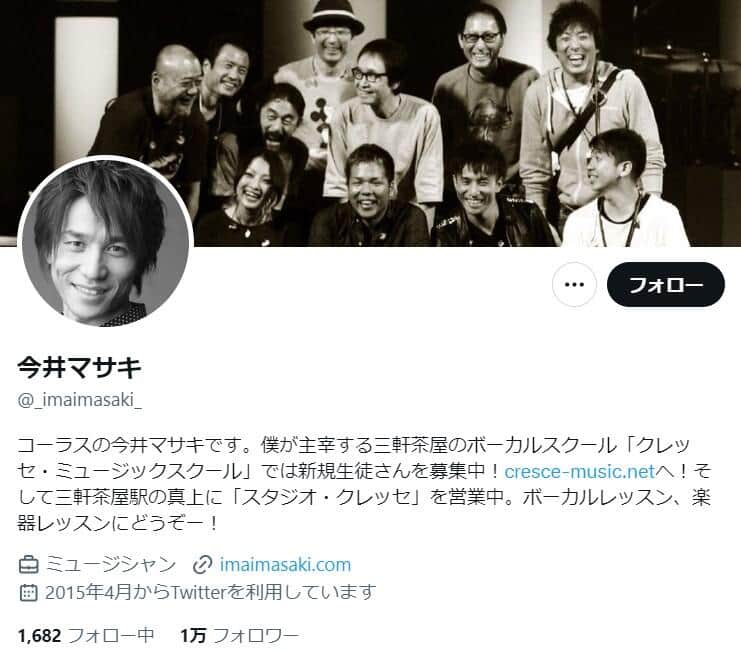Click the link chain icon beside imaimasaki.com

click(203, 565)
